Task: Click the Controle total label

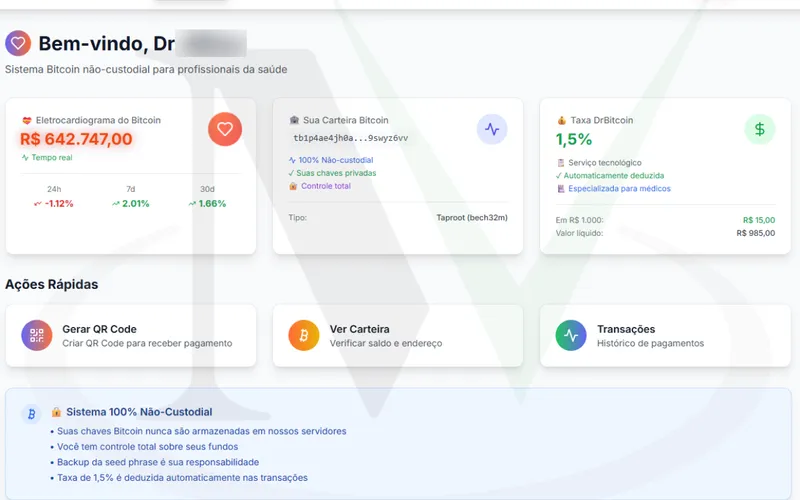Action: click(x=326, y=186)
